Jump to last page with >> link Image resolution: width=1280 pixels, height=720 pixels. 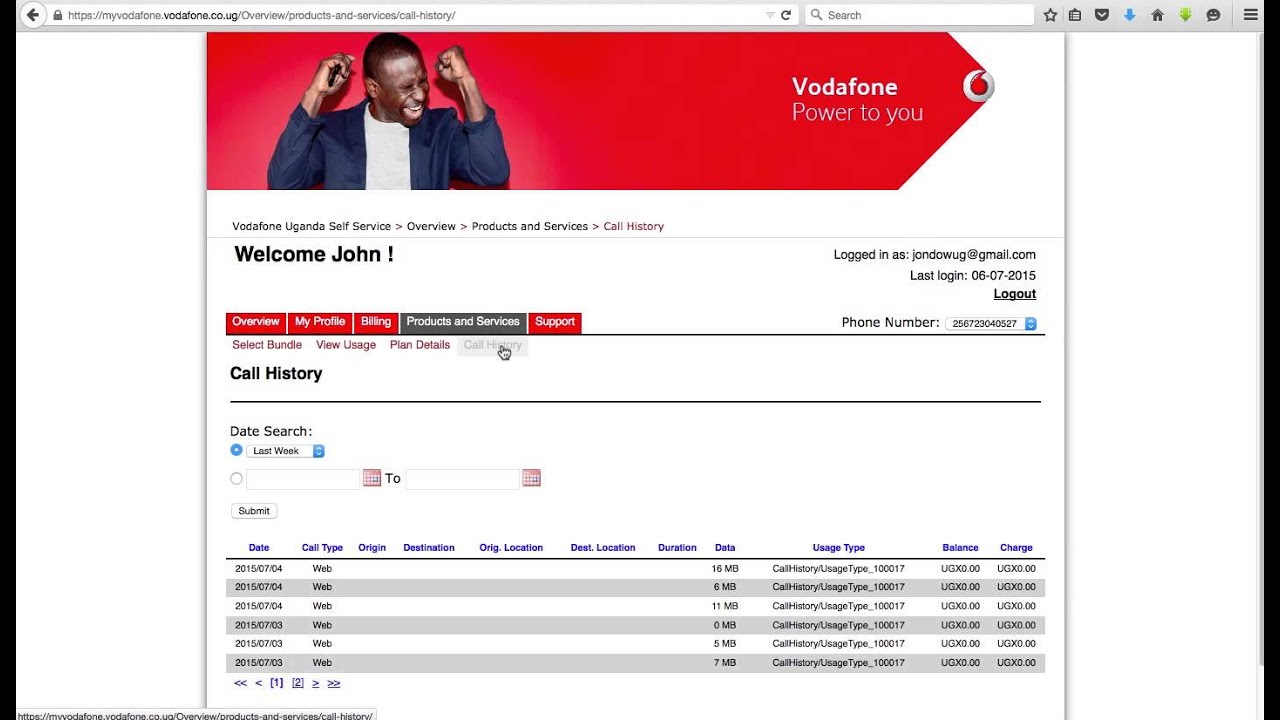click(334, 683)
